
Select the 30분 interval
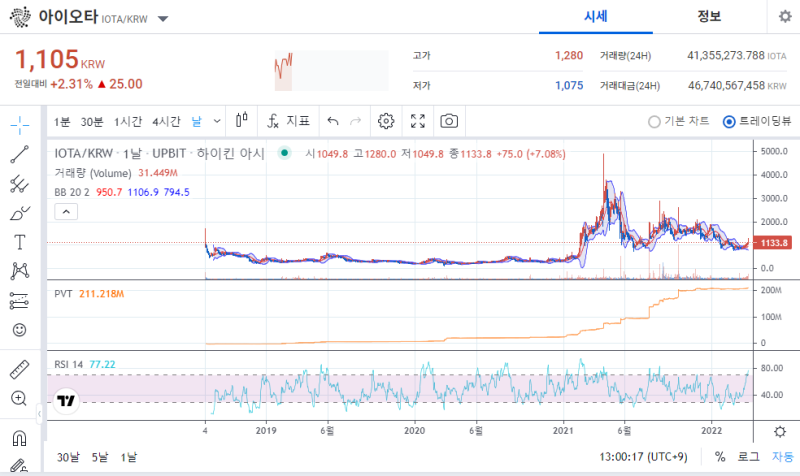click(92, 121)
